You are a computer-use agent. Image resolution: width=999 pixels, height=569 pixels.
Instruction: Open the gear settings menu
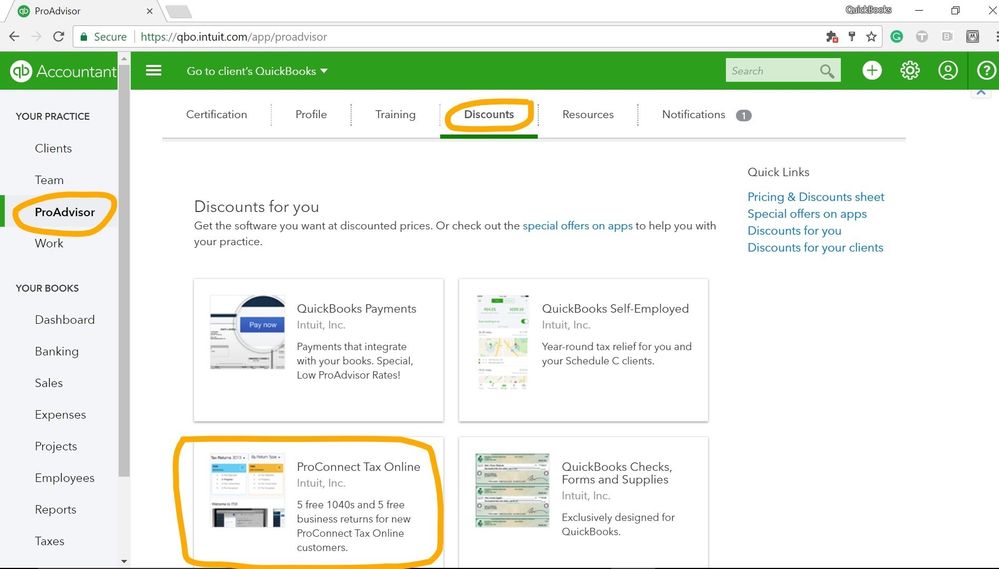[x=910, y=70]
